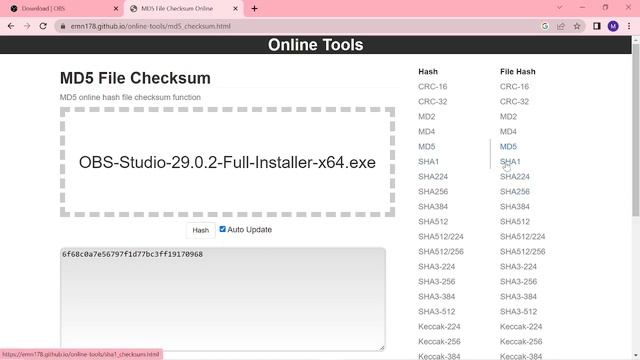
Task: Toggle the Auto Update checkbox
Action: (222, 229)
